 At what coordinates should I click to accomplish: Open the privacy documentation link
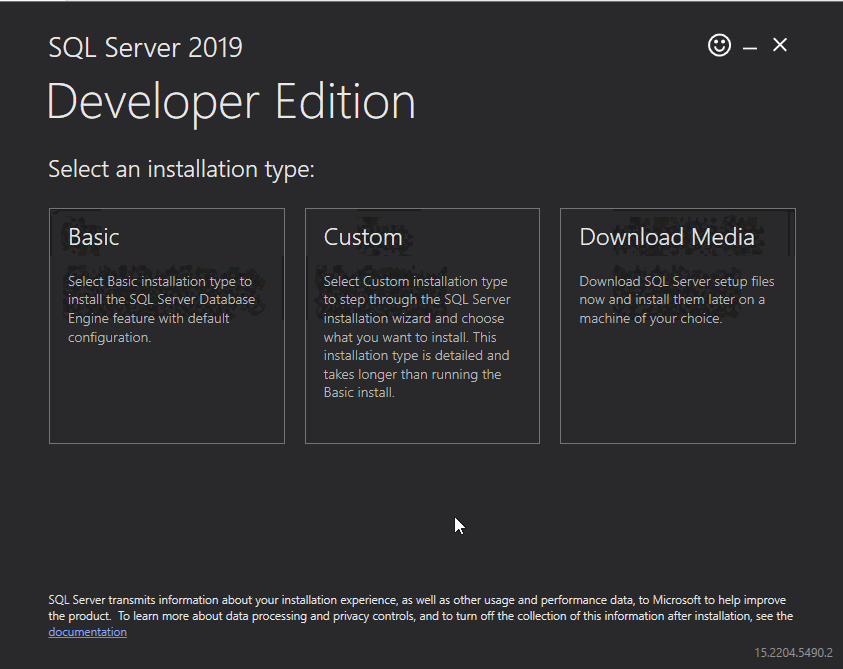[x=88, y=632]
